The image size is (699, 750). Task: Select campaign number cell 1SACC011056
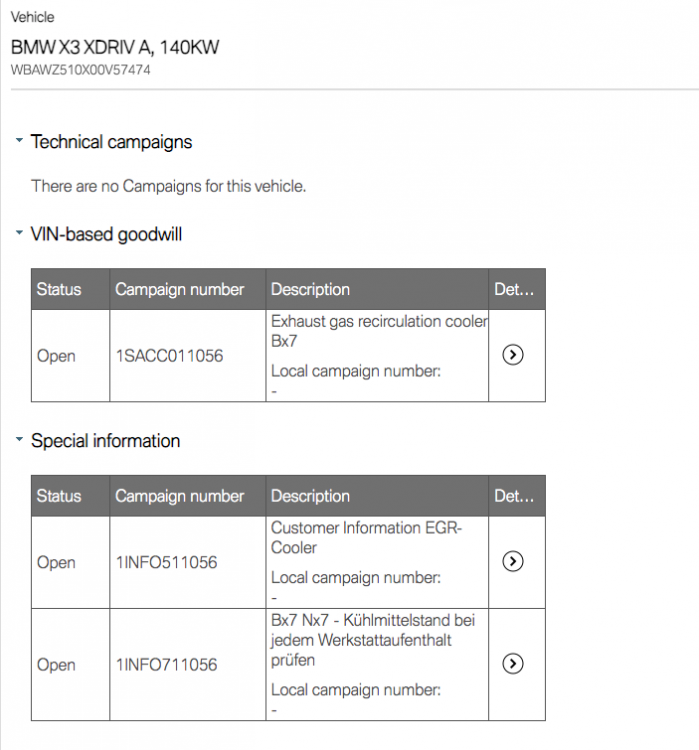(170, 356)
